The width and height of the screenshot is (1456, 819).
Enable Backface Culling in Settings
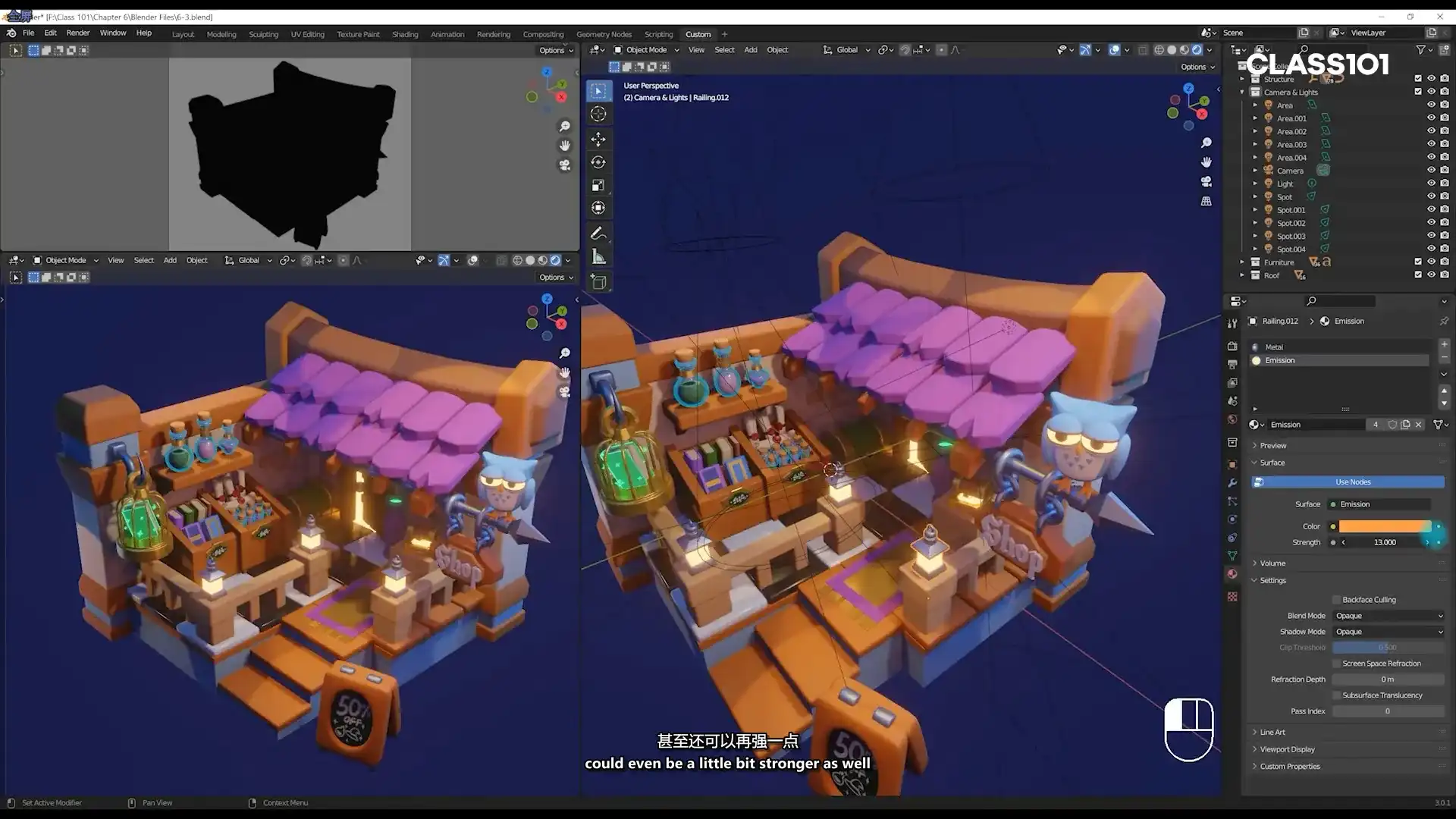click(x=1336, y=599)
